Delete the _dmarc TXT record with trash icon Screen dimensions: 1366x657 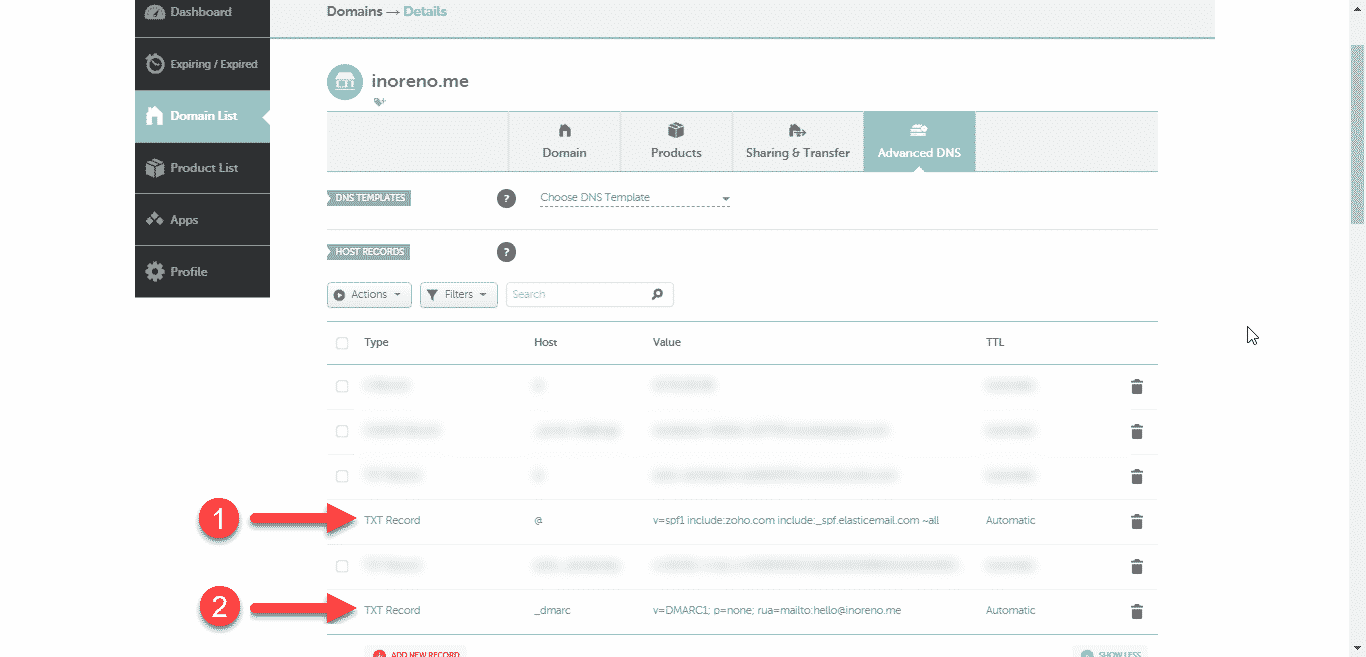(x=1136, y=611)
